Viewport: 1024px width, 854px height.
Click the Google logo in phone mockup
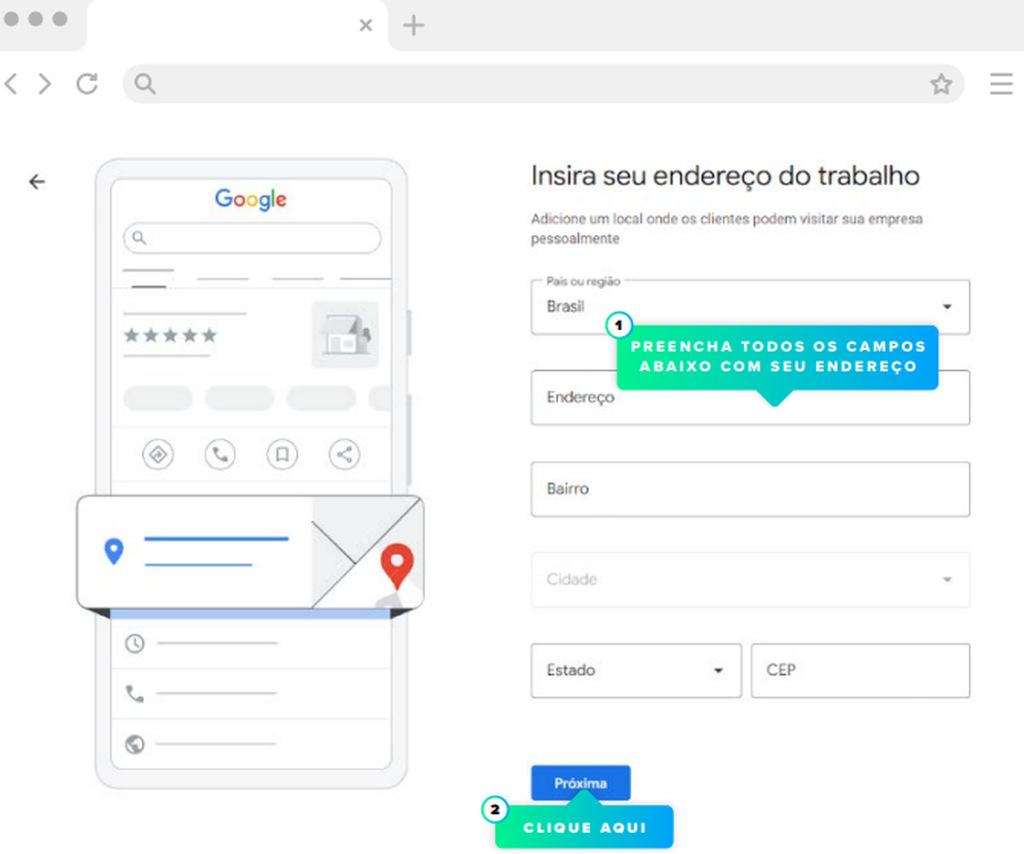(251, 199)
